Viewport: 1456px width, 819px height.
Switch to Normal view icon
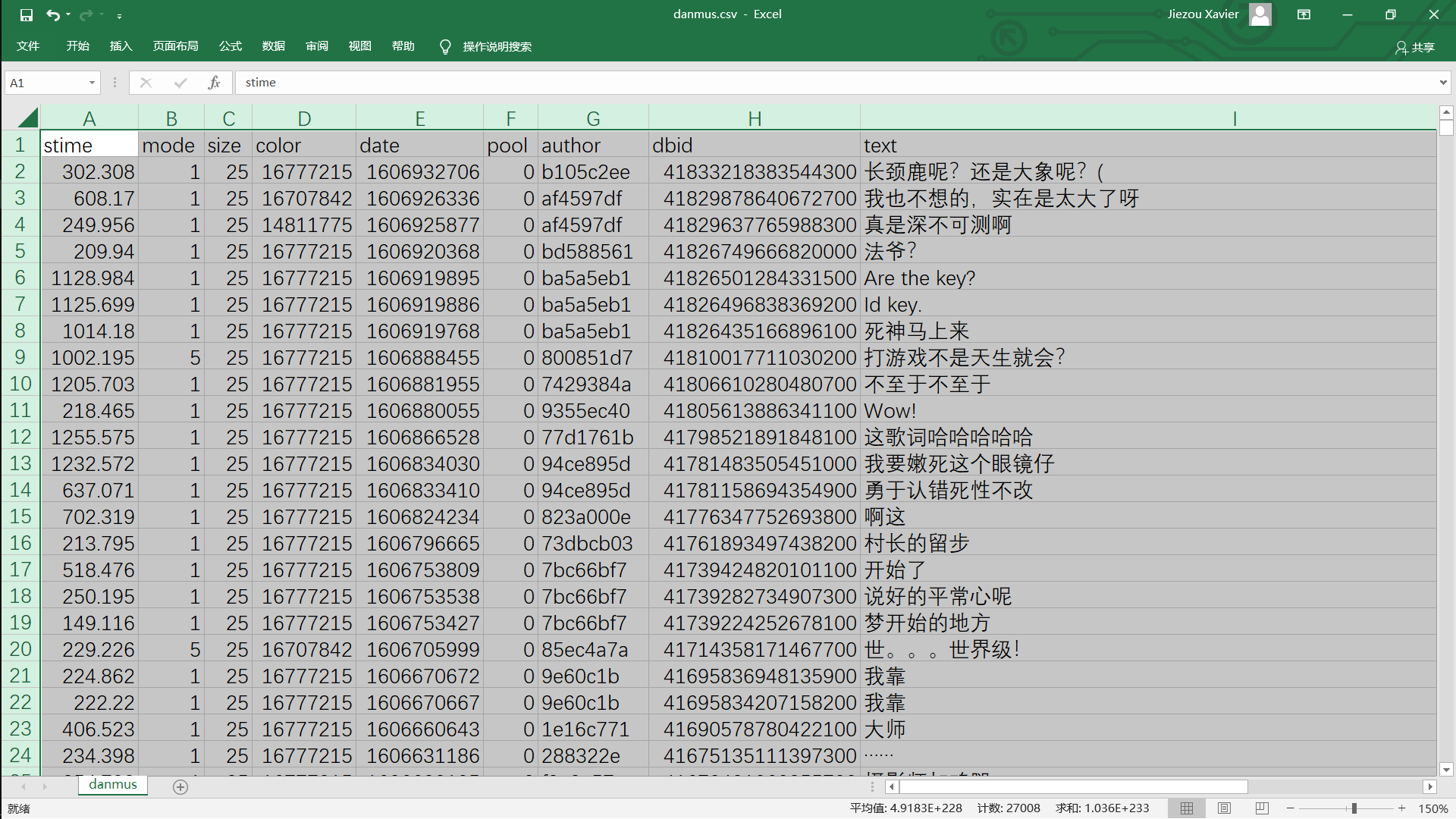[1187, 808]
